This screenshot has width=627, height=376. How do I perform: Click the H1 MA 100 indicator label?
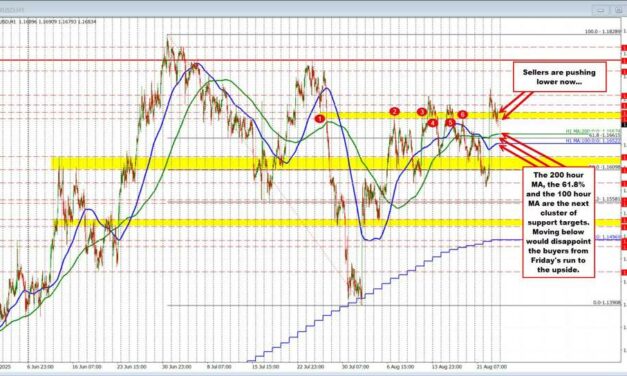593,141
